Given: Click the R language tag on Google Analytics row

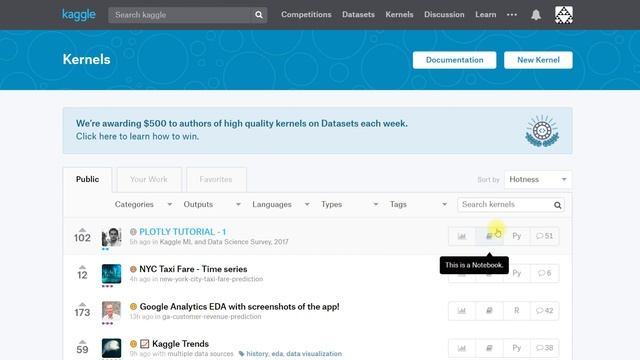Looking at the screenshot, I should tap(517, 311).
